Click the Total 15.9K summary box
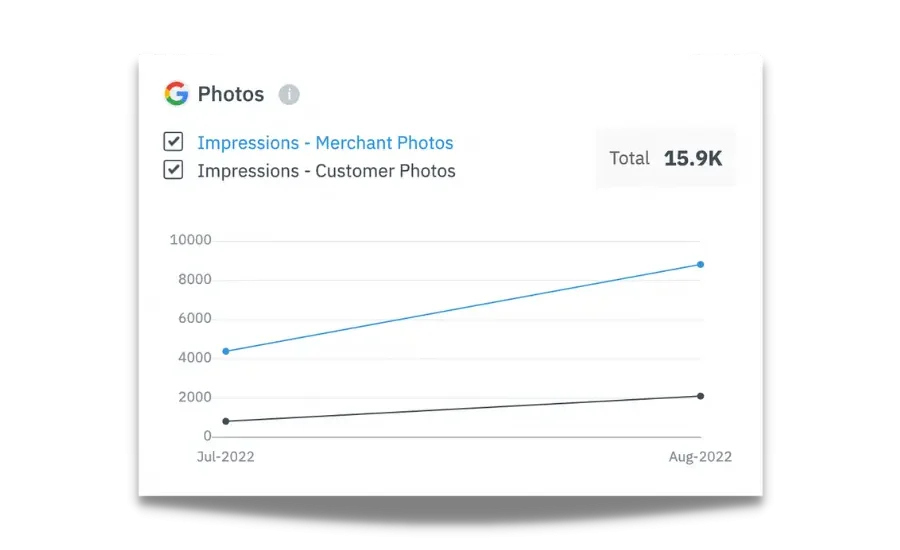This screenshot has width=900, height=550. click(x=665, y=158)
